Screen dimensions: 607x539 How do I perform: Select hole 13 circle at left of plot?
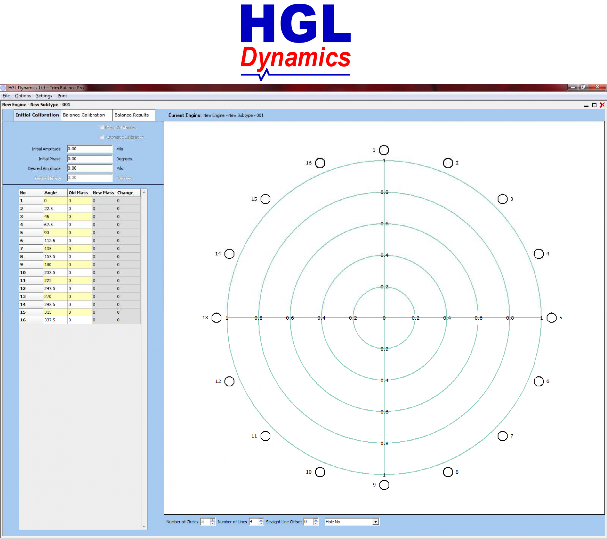(216, 318)
